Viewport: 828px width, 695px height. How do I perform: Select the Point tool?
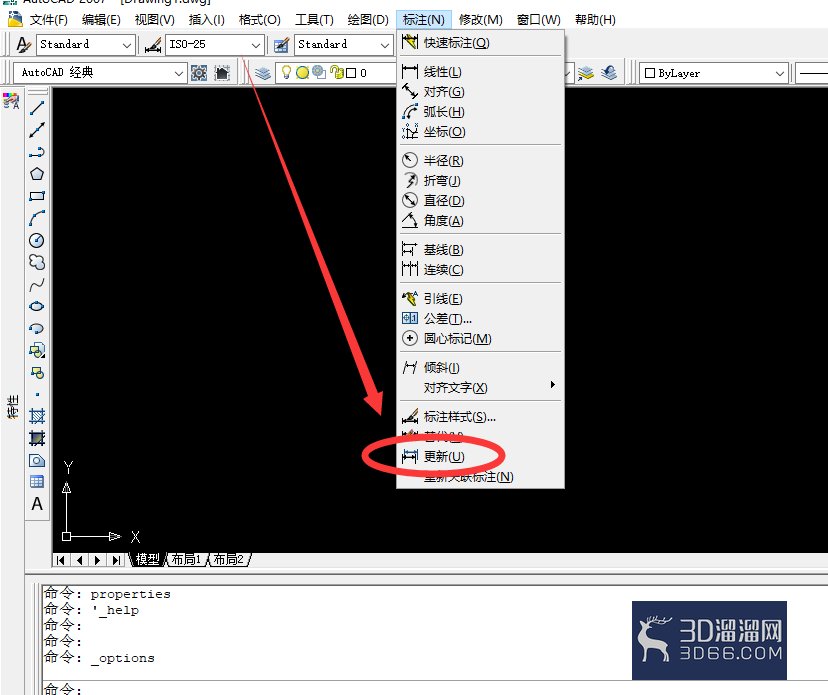[x=37, y=395]
